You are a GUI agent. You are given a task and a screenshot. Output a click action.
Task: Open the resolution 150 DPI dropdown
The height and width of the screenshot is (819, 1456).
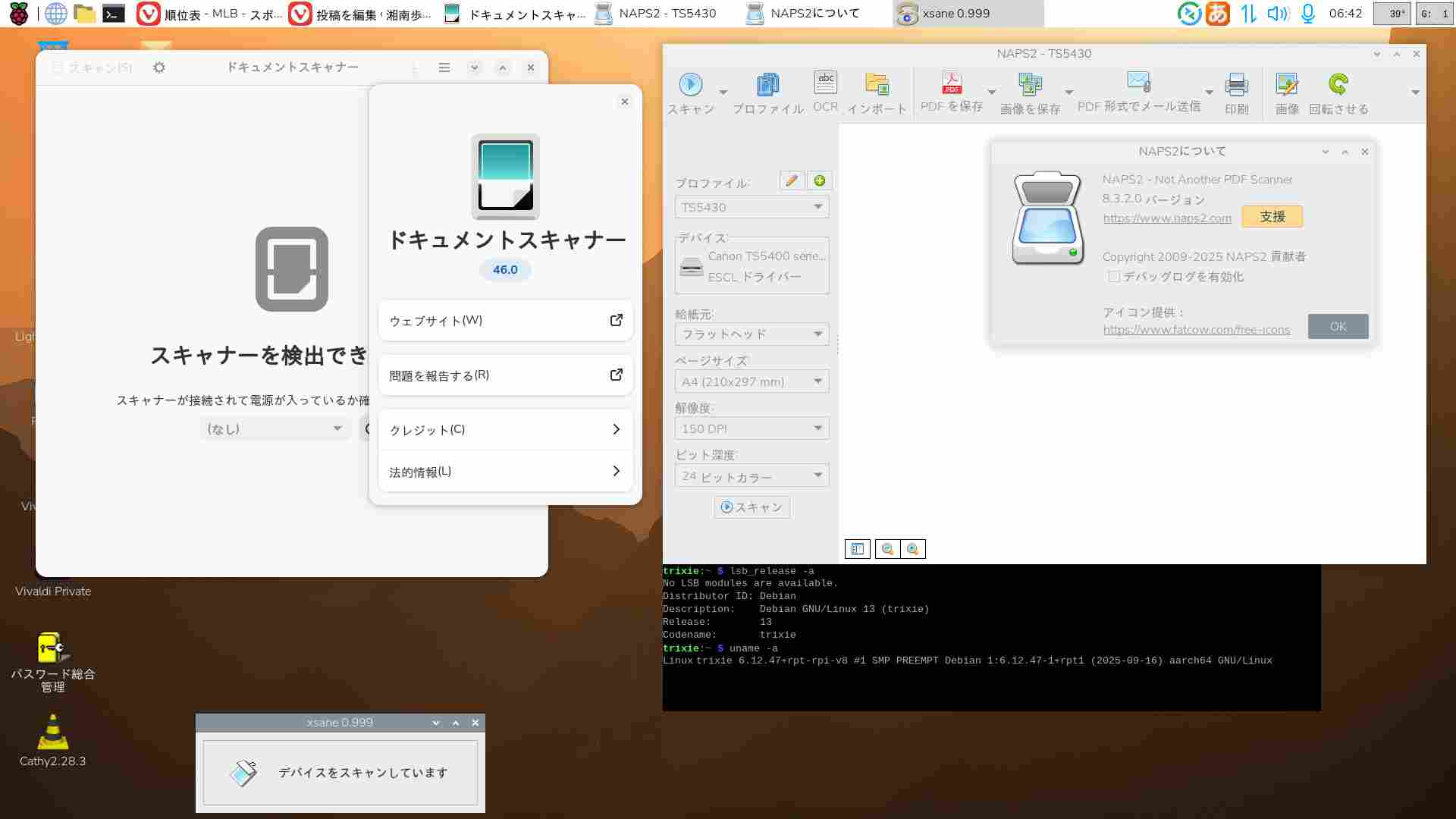point(752,428)
